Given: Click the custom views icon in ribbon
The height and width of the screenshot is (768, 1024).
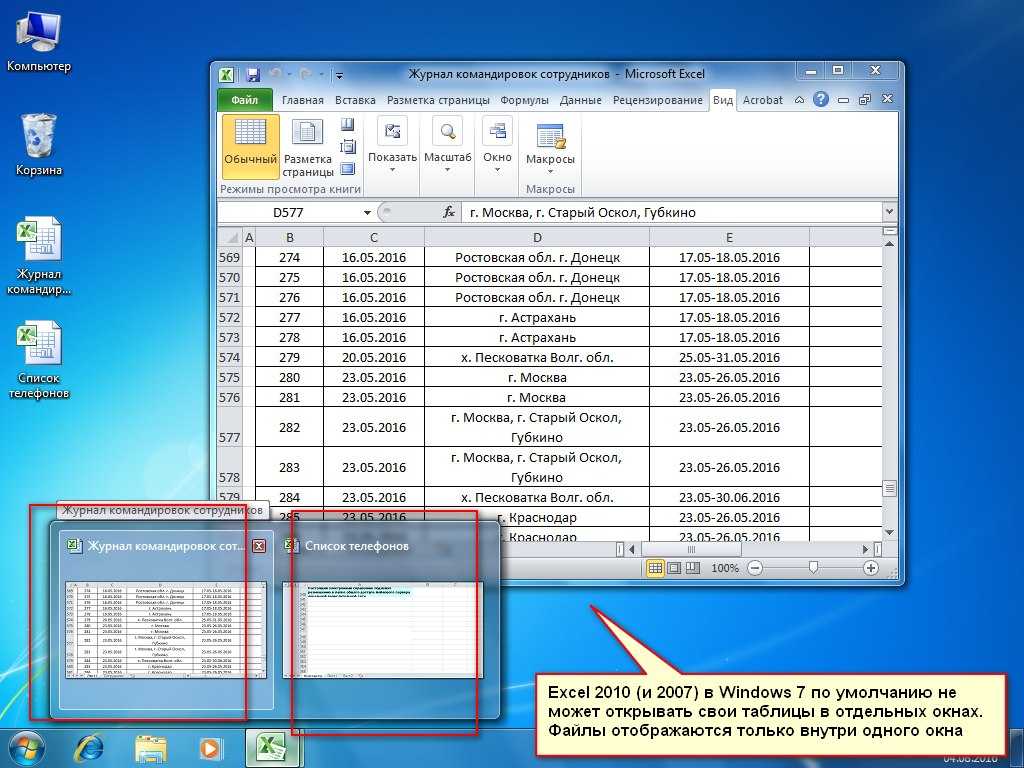Looking at the screenshot, I should pos(347,146).
